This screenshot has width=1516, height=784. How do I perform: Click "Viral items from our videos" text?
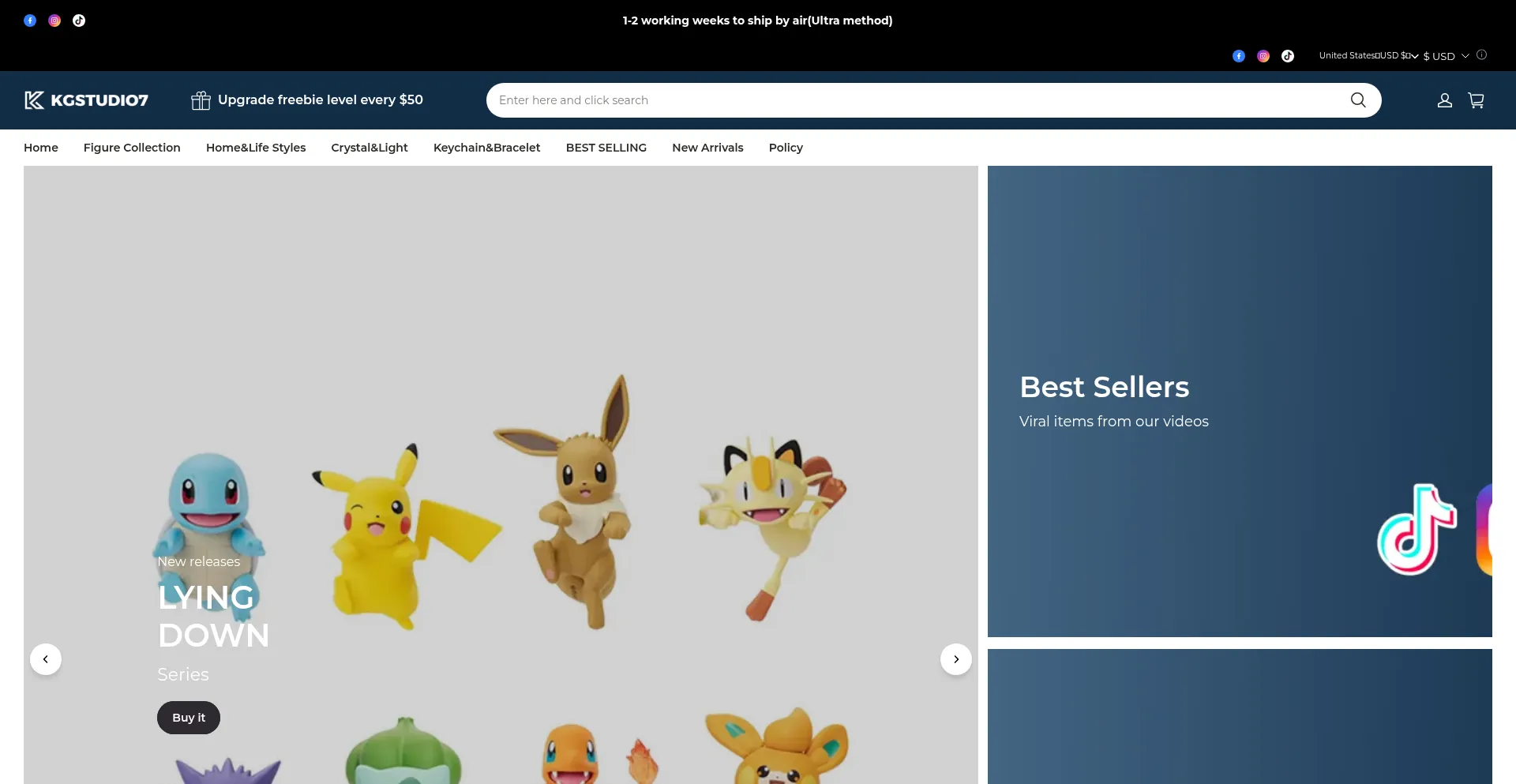point(1114,422)
